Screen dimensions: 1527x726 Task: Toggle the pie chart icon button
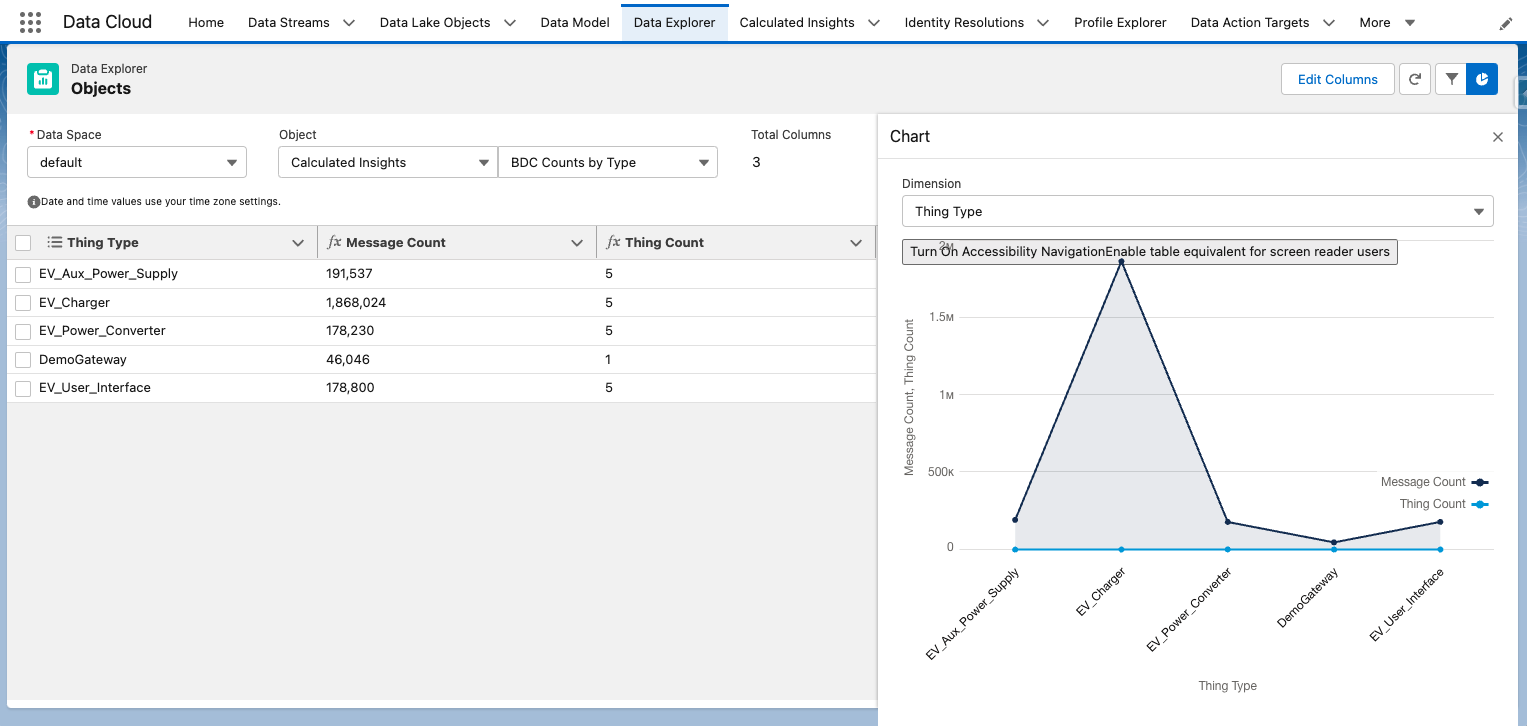pos(1482,79)
